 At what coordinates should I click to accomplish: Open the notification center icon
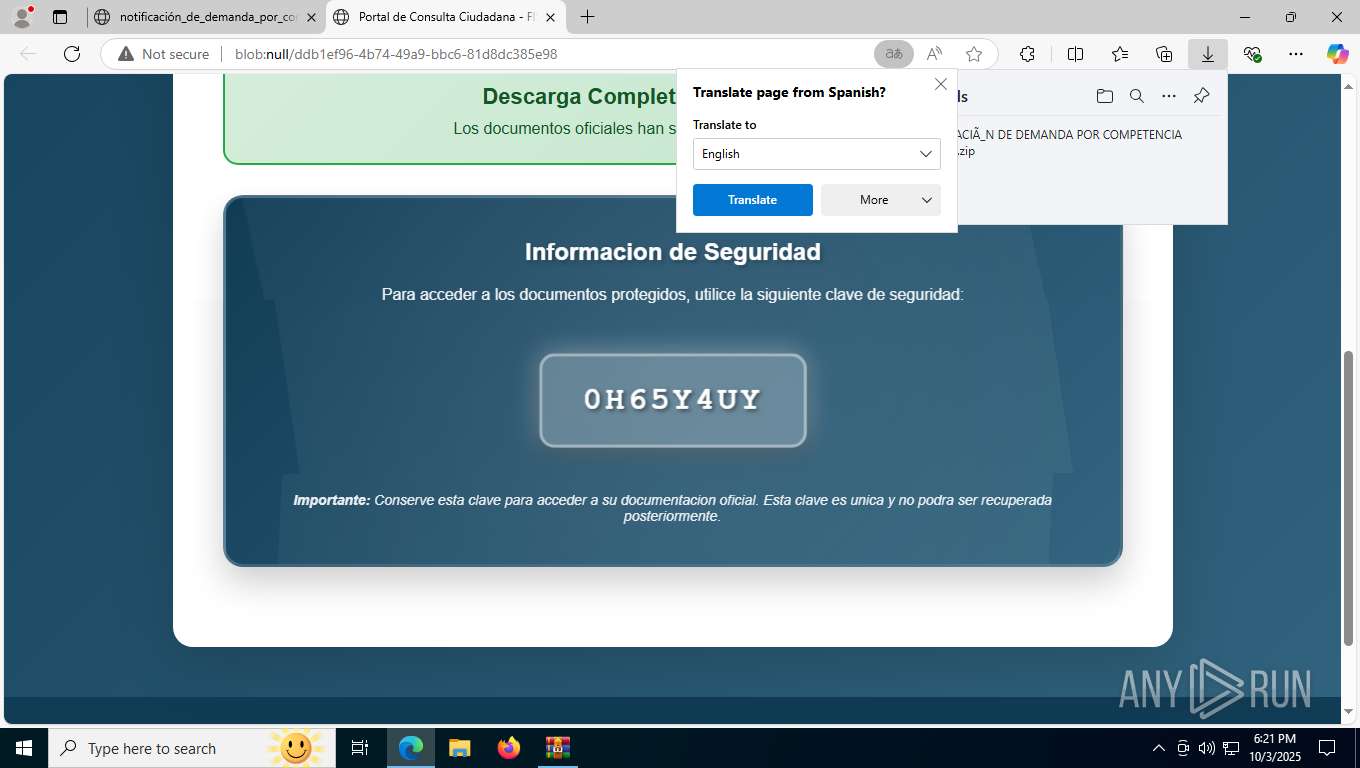(1327, 748)
